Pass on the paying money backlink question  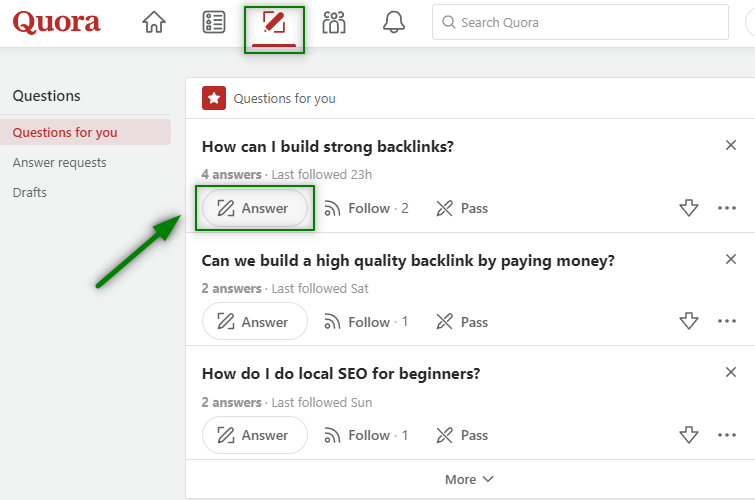click(x=462, y=322)
